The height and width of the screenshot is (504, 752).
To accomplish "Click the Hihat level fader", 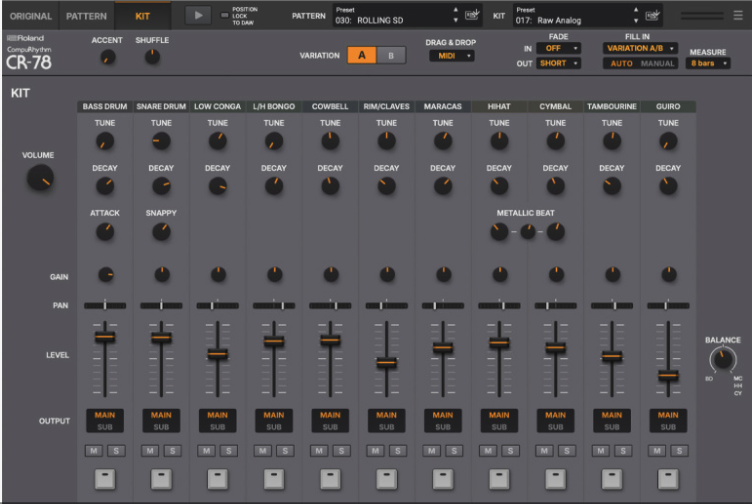I will tap(499, 343).
